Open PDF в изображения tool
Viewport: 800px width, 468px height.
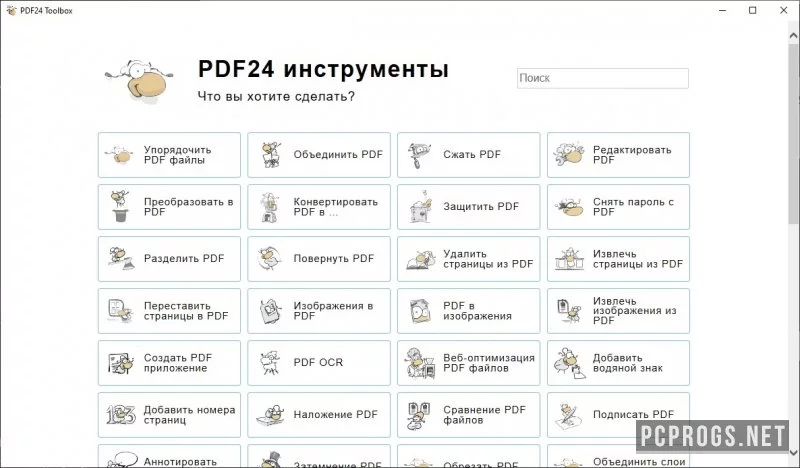pyautogui.click(x=468, y=311)
